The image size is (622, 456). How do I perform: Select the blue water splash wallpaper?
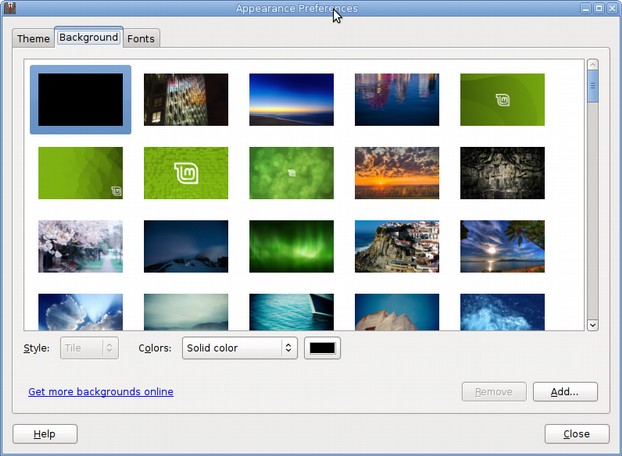[x=503, y=312]
